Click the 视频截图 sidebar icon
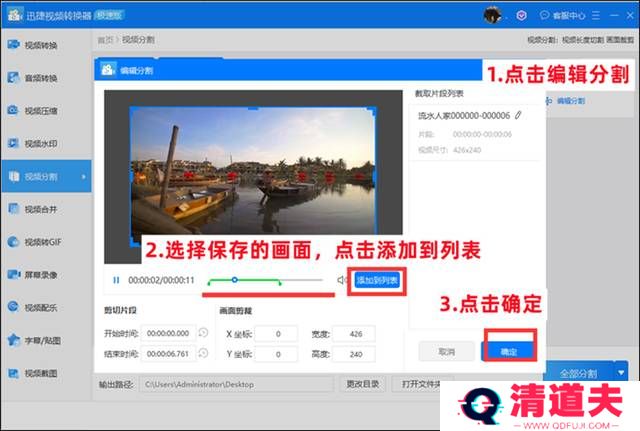 coord(13,373)
